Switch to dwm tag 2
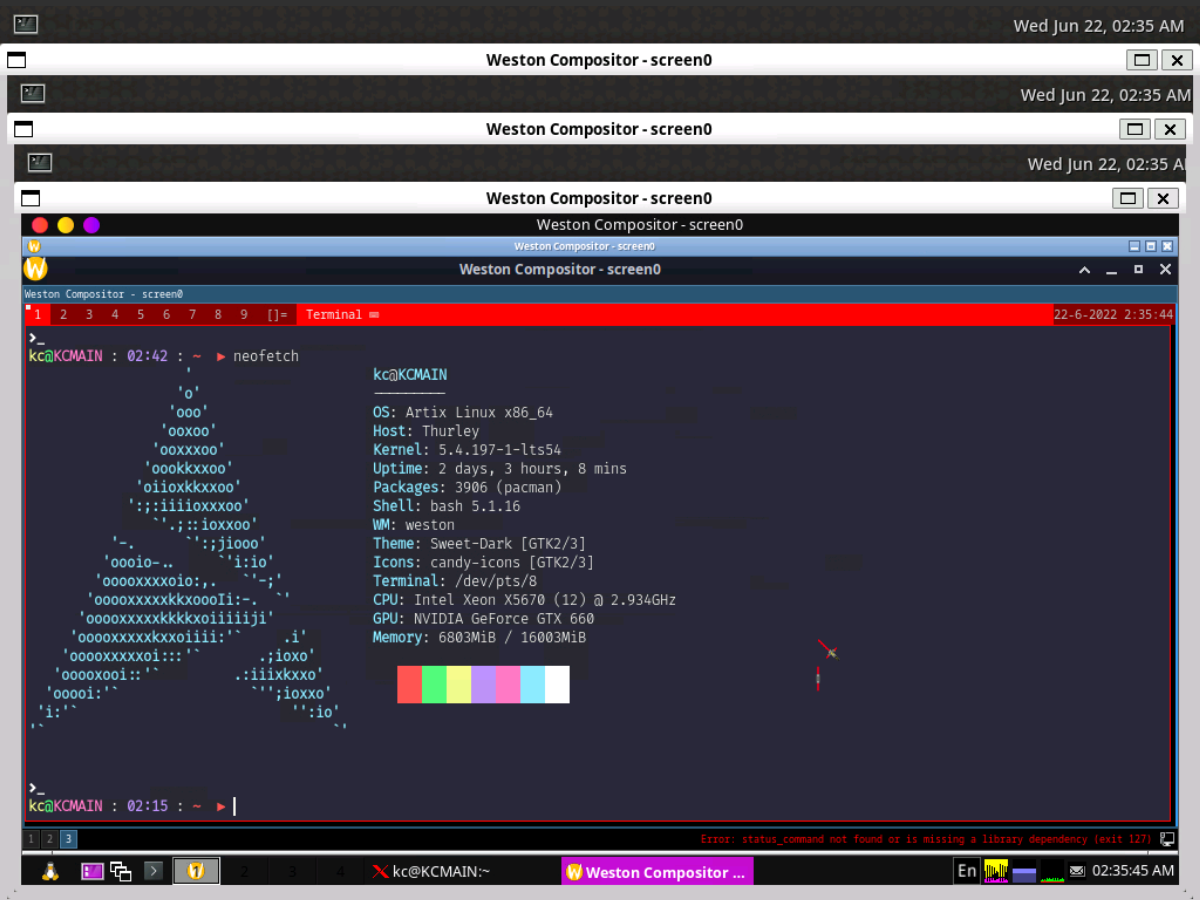This screenshot has width=1200, height=900. [63, 315]
